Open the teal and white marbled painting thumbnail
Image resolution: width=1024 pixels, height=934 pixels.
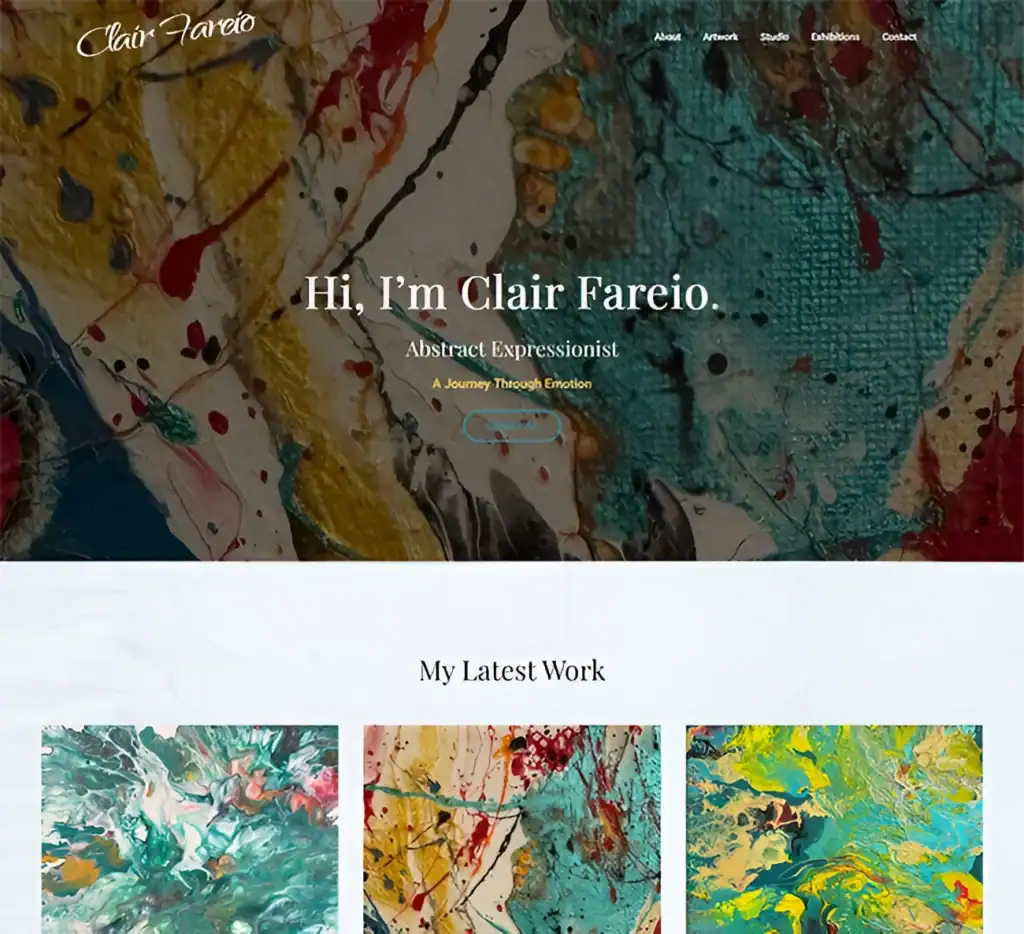(x=190, y=829)
